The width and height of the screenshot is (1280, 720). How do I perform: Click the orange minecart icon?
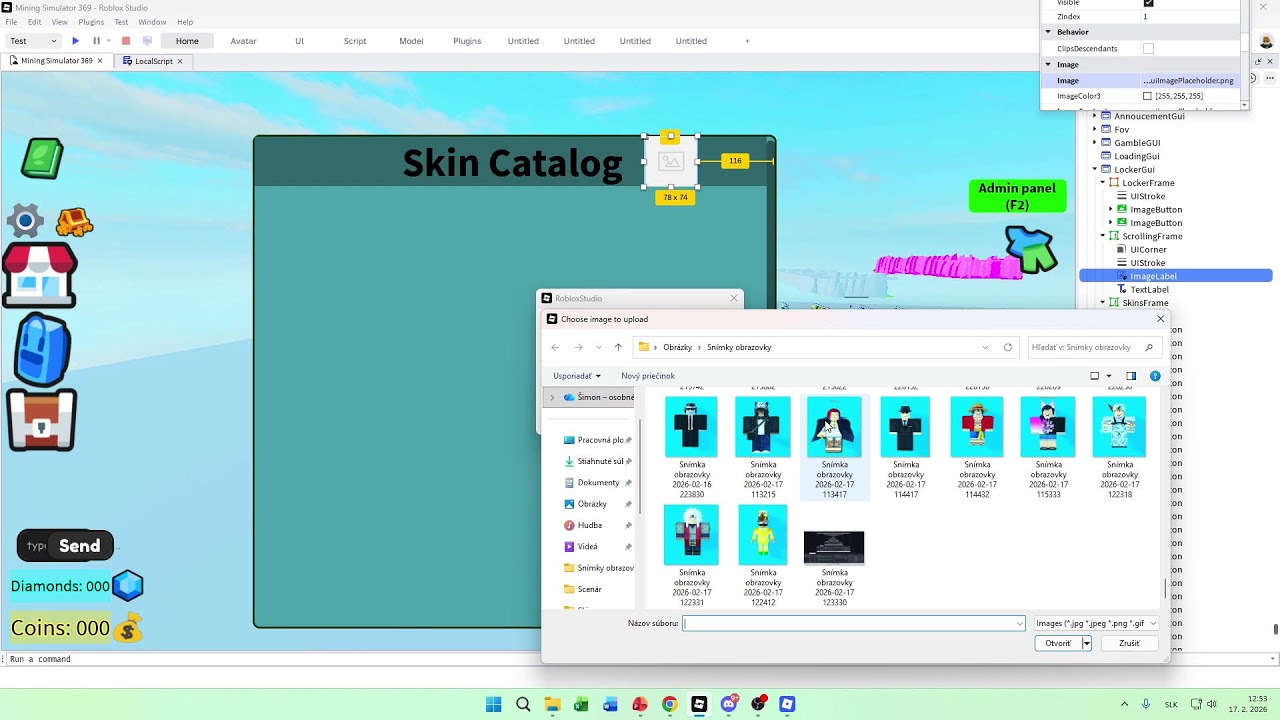coord(74,221)
